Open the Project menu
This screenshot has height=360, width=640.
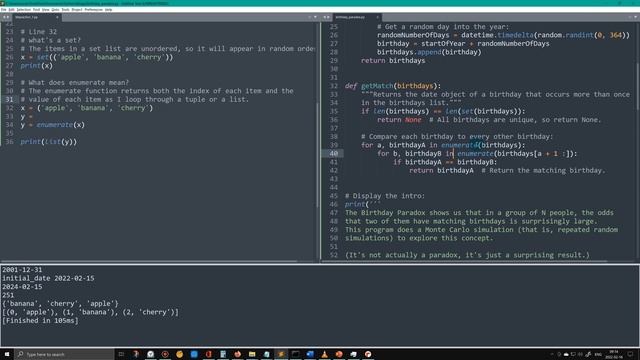coord(77,9)
